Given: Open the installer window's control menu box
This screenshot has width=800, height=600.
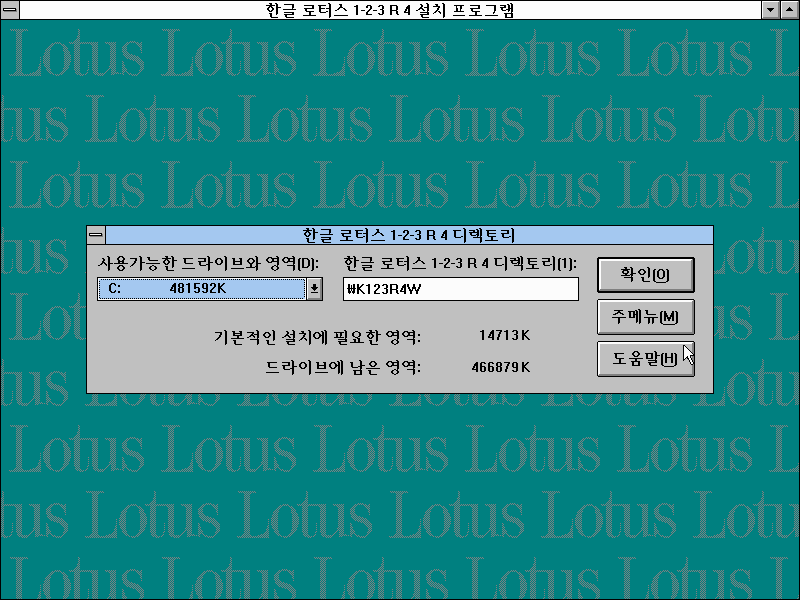Looking at the screenshot, I should 10,10.
